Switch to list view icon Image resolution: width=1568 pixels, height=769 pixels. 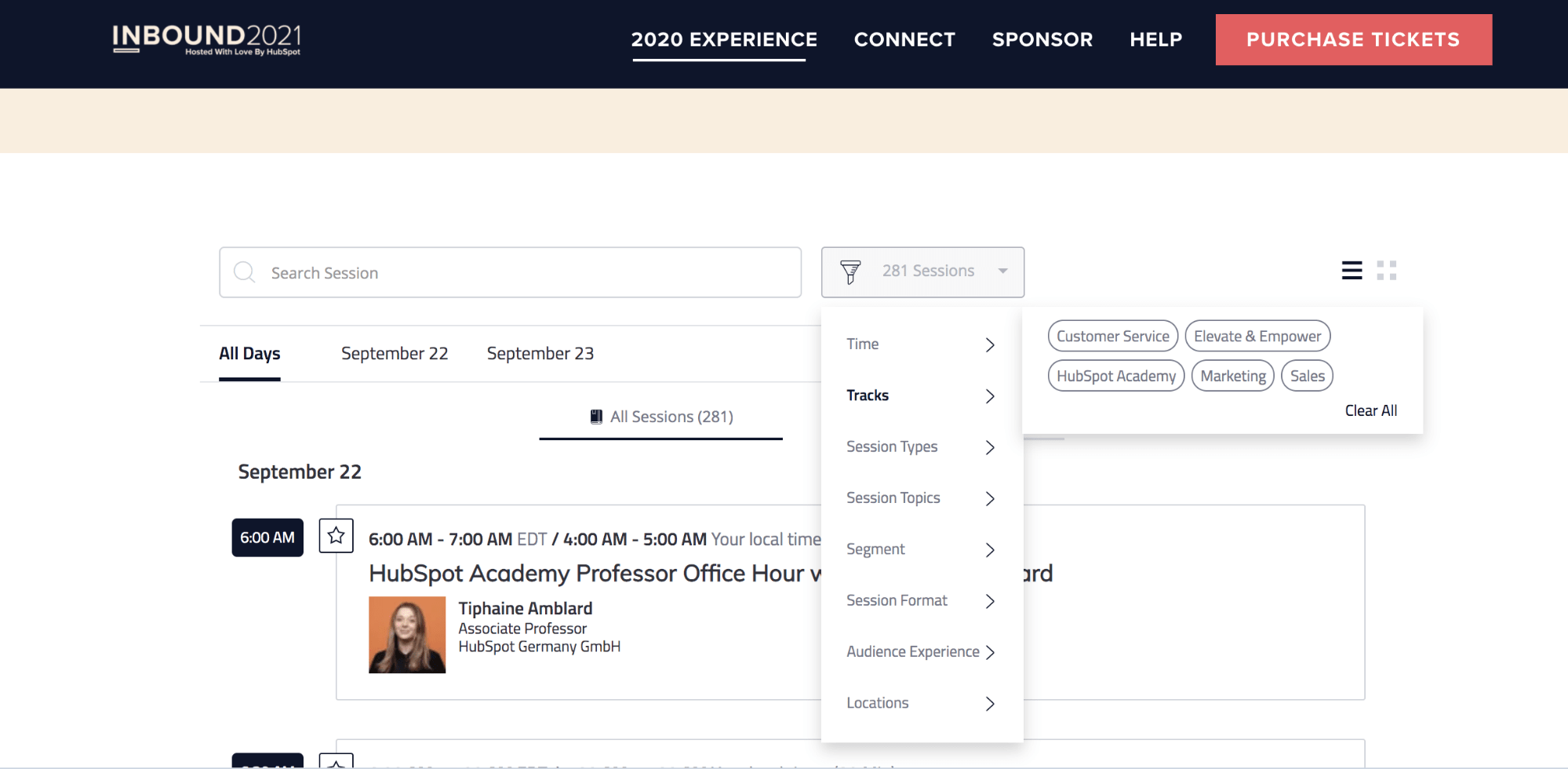click(1352, 271)
